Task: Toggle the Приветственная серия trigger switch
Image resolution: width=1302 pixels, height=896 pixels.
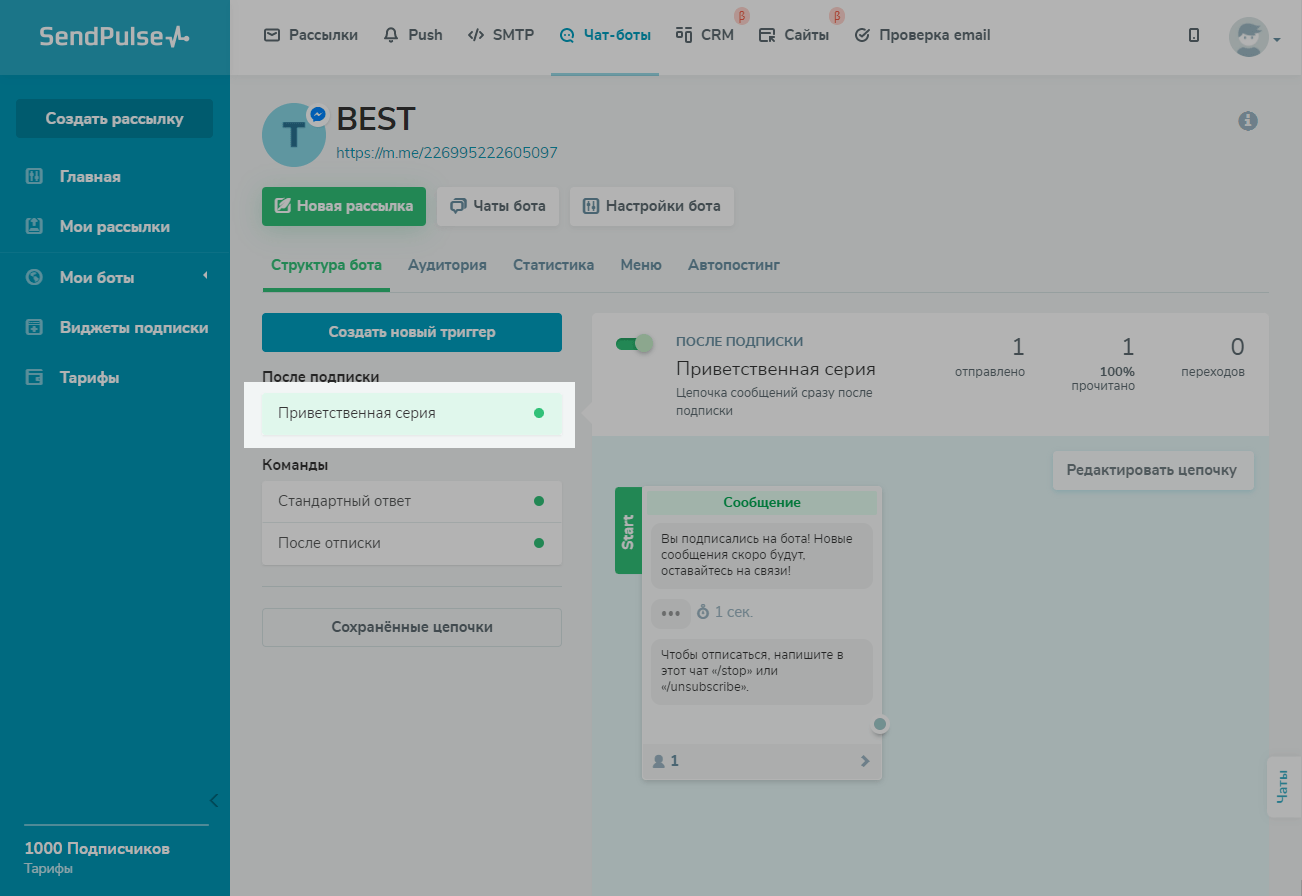Action: [634, 344]
